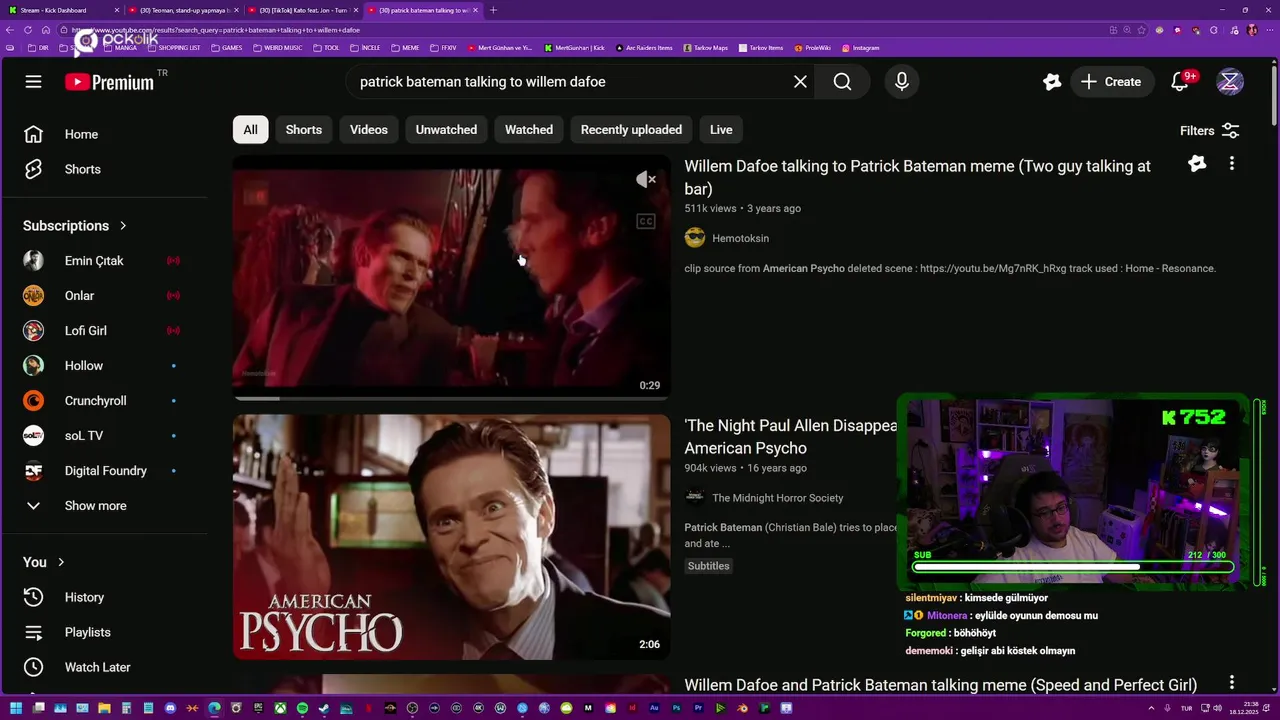
Task: Open Speed and Perfect Girl meme video
Action: tap(940, 685)
